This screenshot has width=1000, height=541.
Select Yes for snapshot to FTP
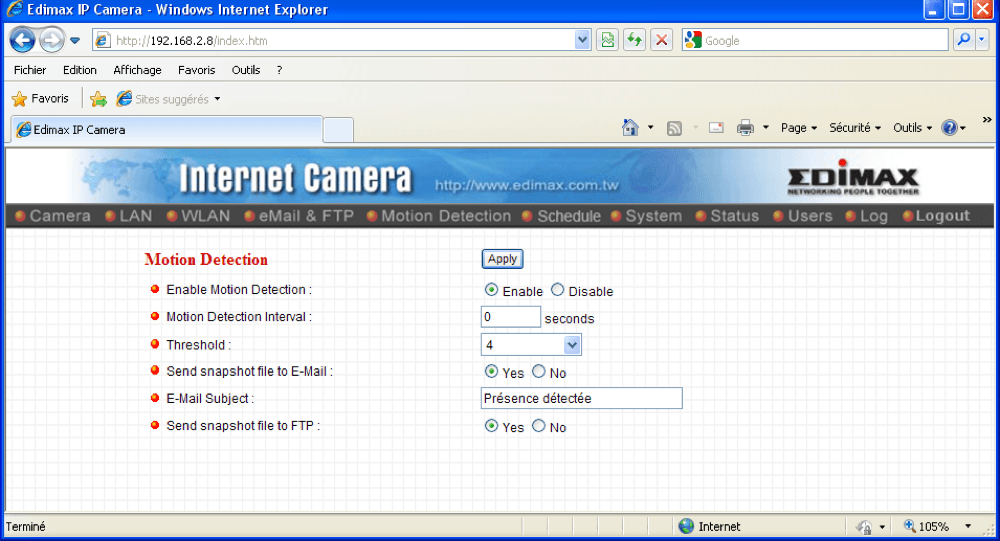click(x=491, y=426)
